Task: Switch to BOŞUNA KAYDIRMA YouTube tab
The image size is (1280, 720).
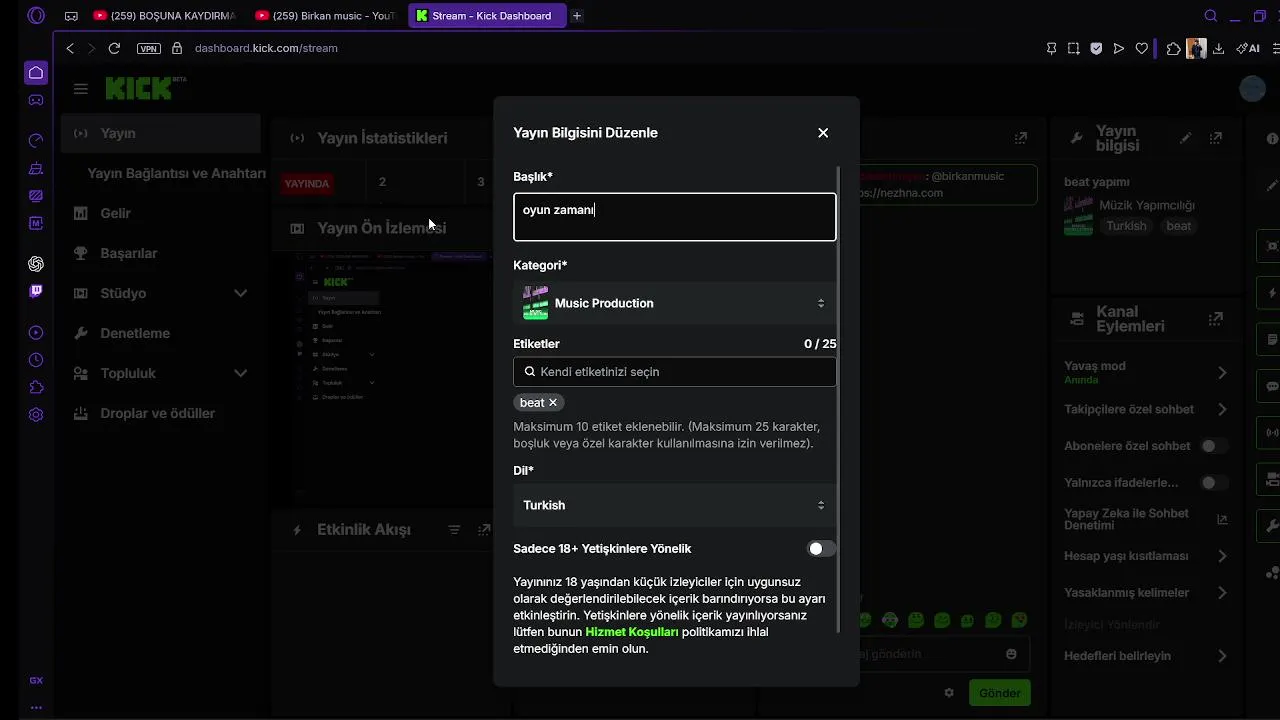Action: (165, 16)
